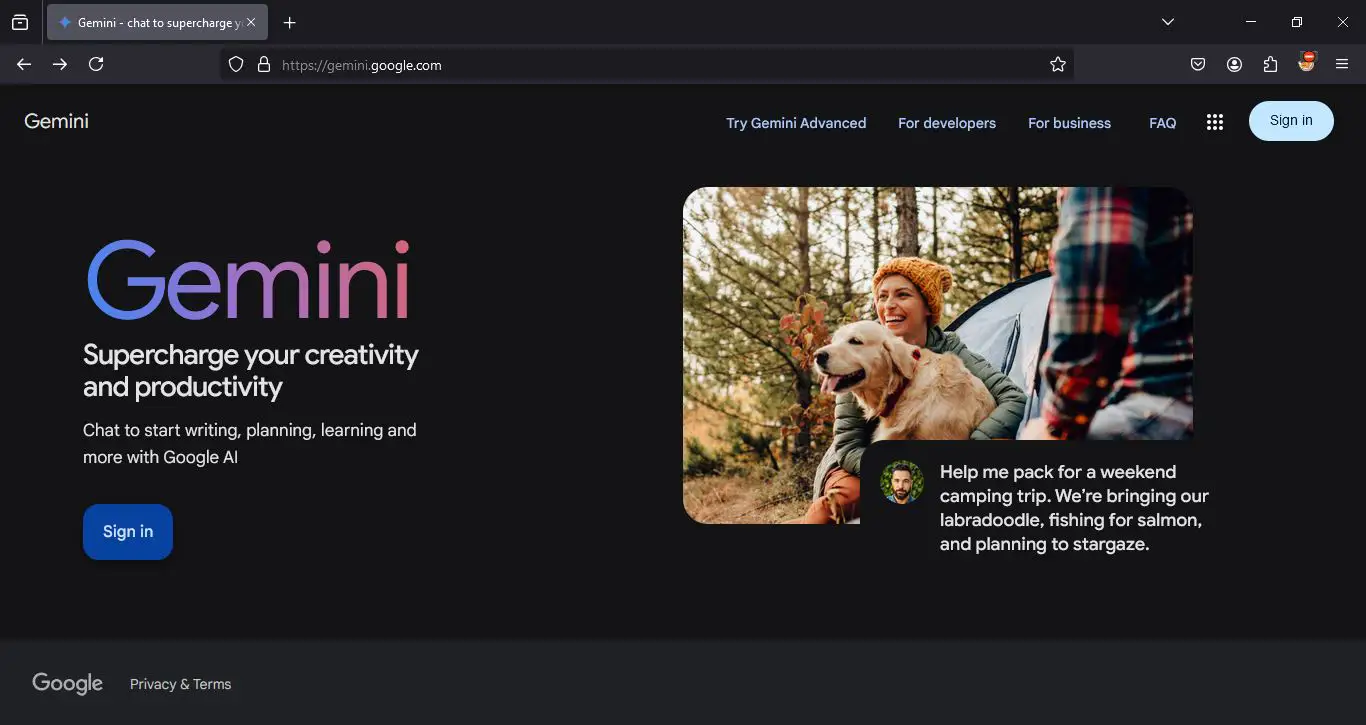Click the extension avatar icon in toolbar
Viewport: 1366px width, 725px height.
pyautogui.click(x=1306, y=62)
